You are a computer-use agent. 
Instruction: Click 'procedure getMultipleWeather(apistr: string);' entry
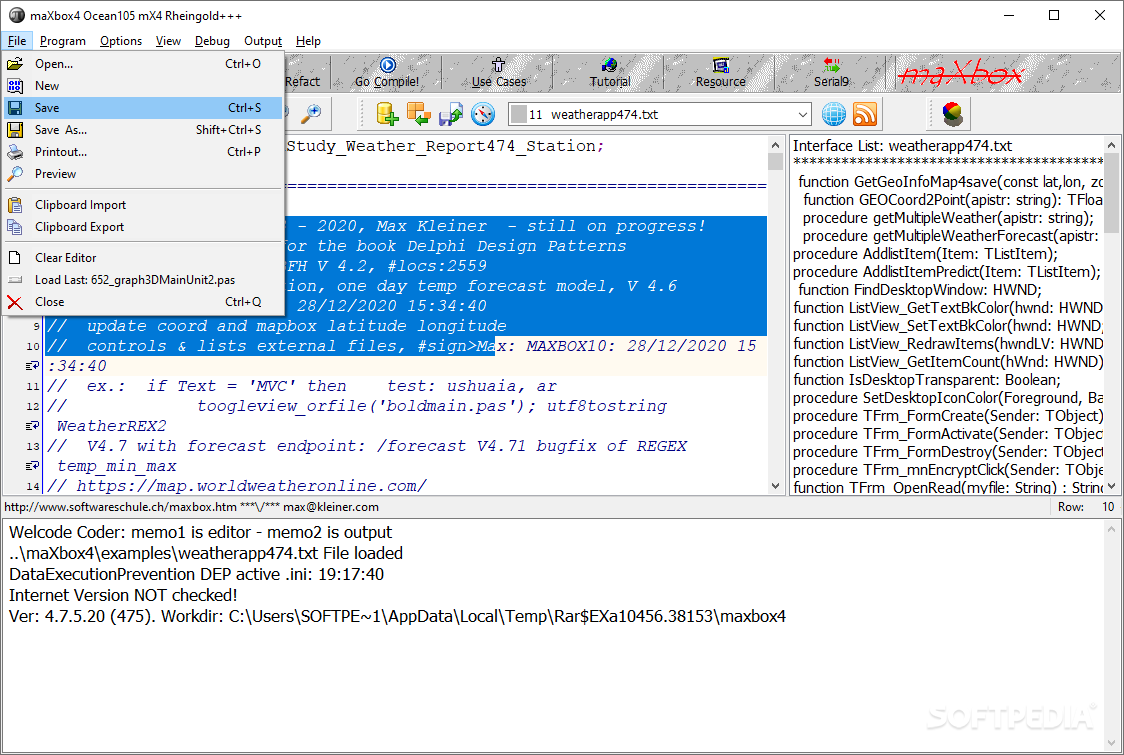coord(948,218)
